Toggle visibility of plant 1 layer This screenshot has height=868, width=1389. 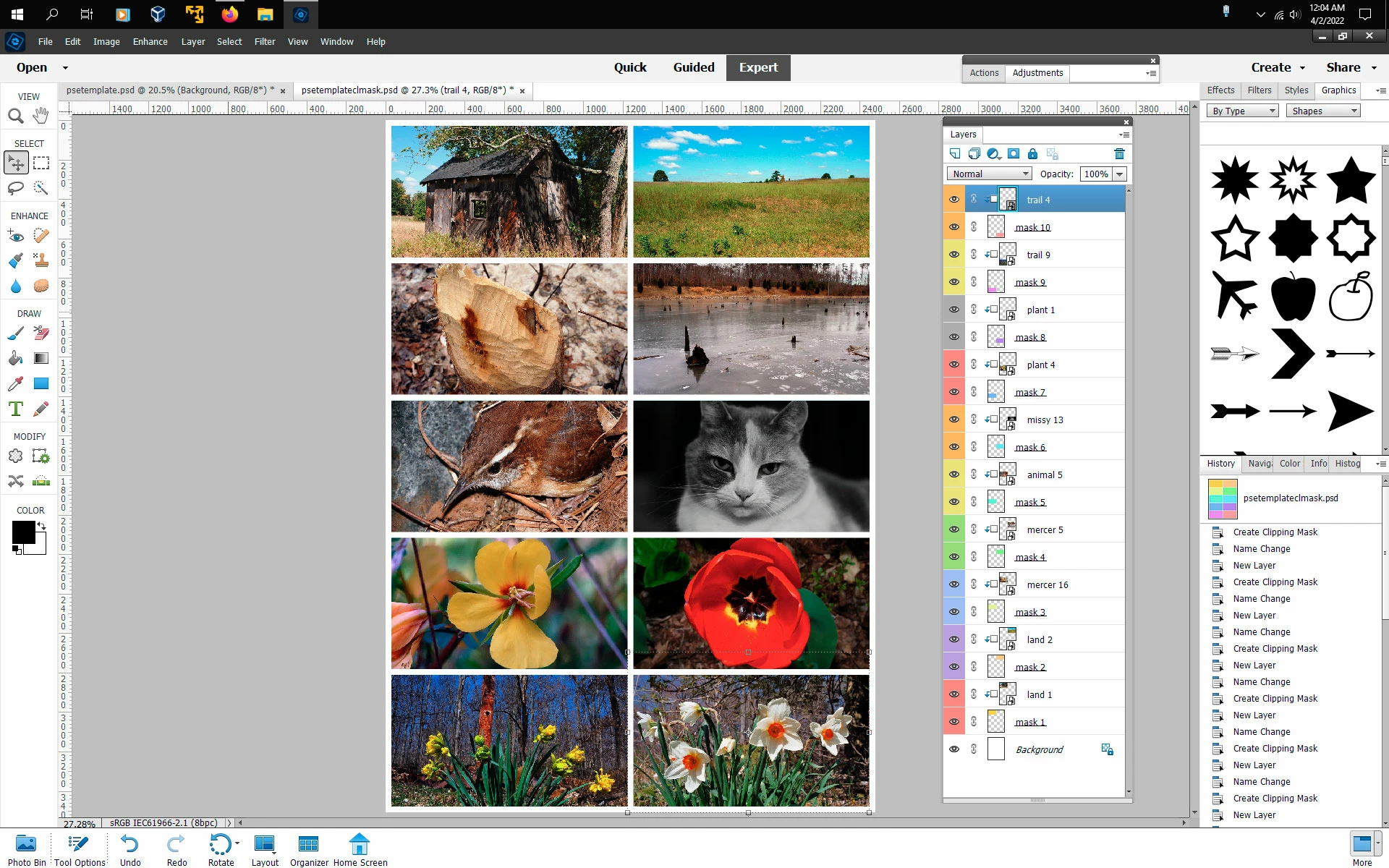(x=954, y=310)
